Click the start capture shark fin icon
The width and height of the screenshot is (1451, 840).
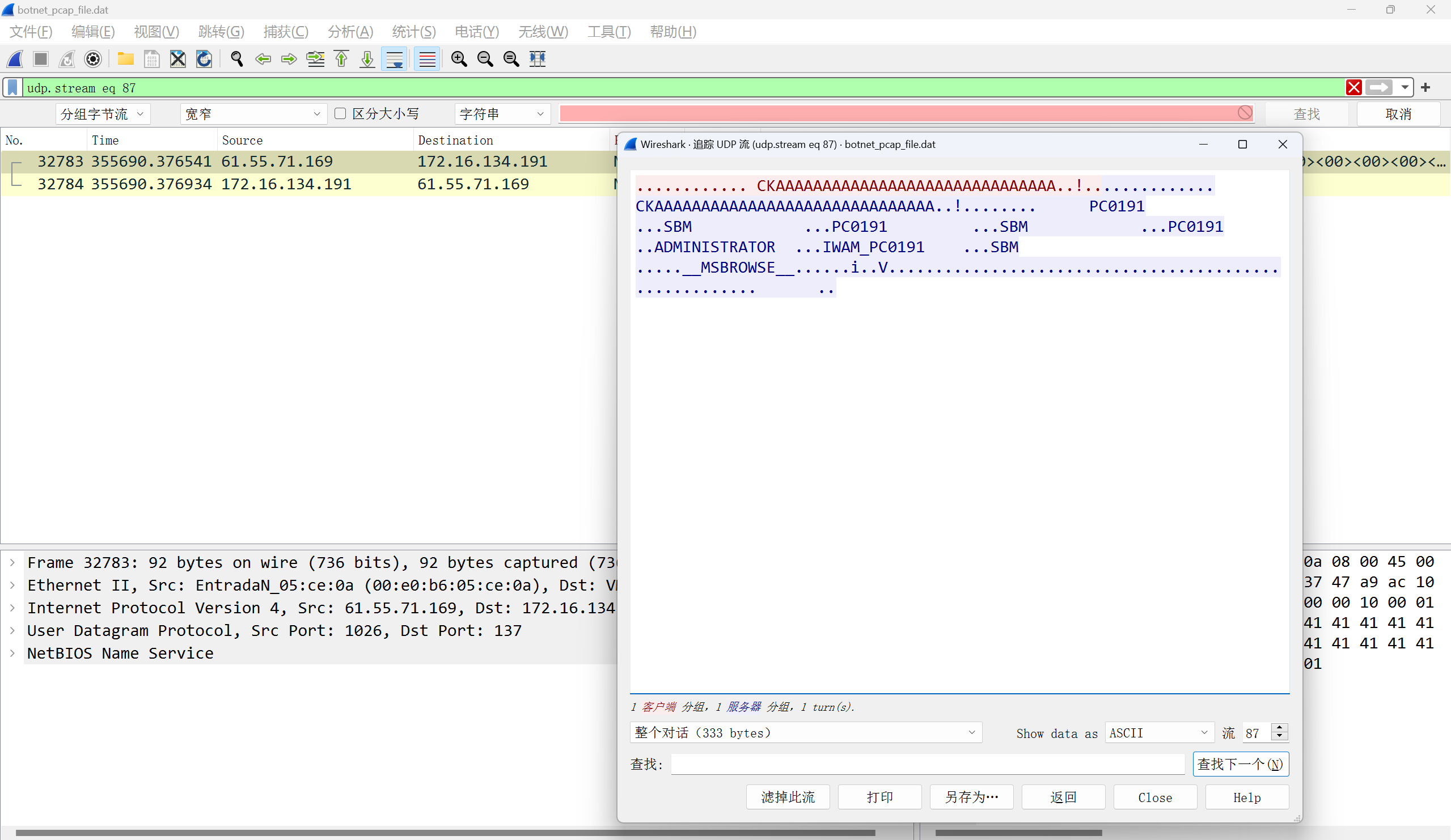(x=15, y=59)
